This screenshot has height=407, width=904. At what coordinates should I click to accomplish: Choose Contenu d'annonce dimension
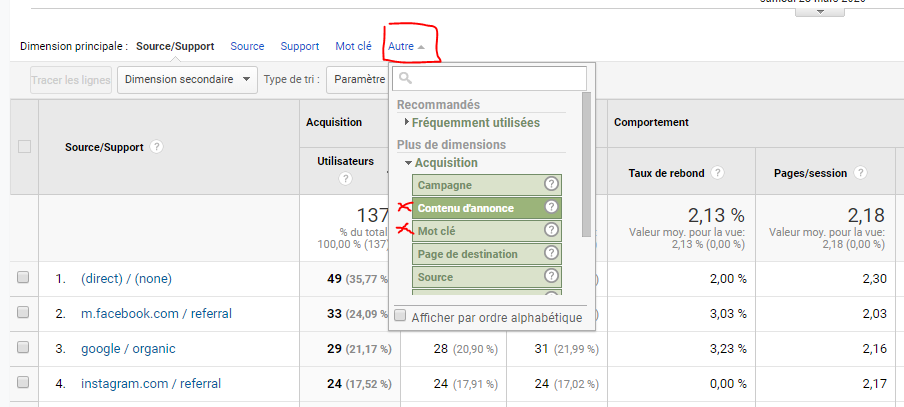pos(487,208)
